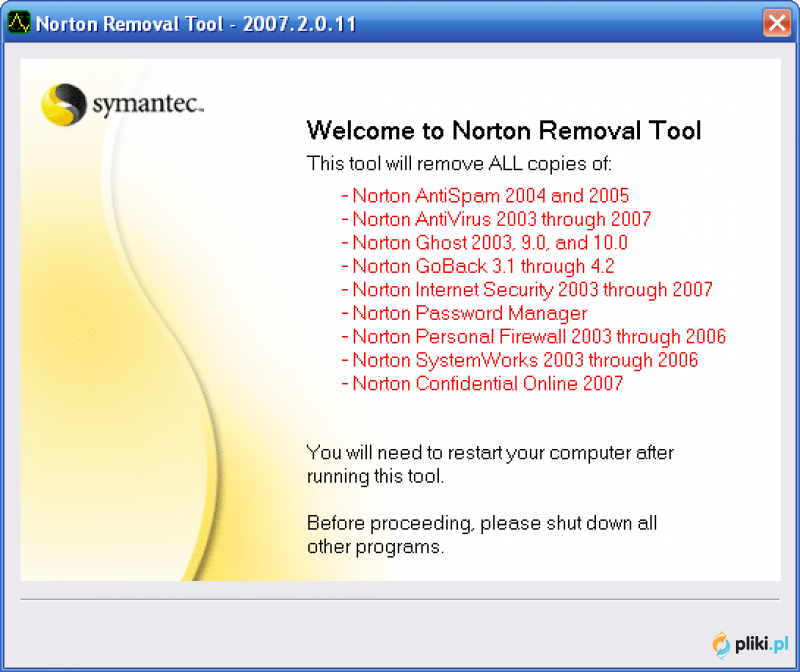Viewport: 800px width, 672px height.
Task: Close the Norton Removal Tool window
Action: pos(777,22)
